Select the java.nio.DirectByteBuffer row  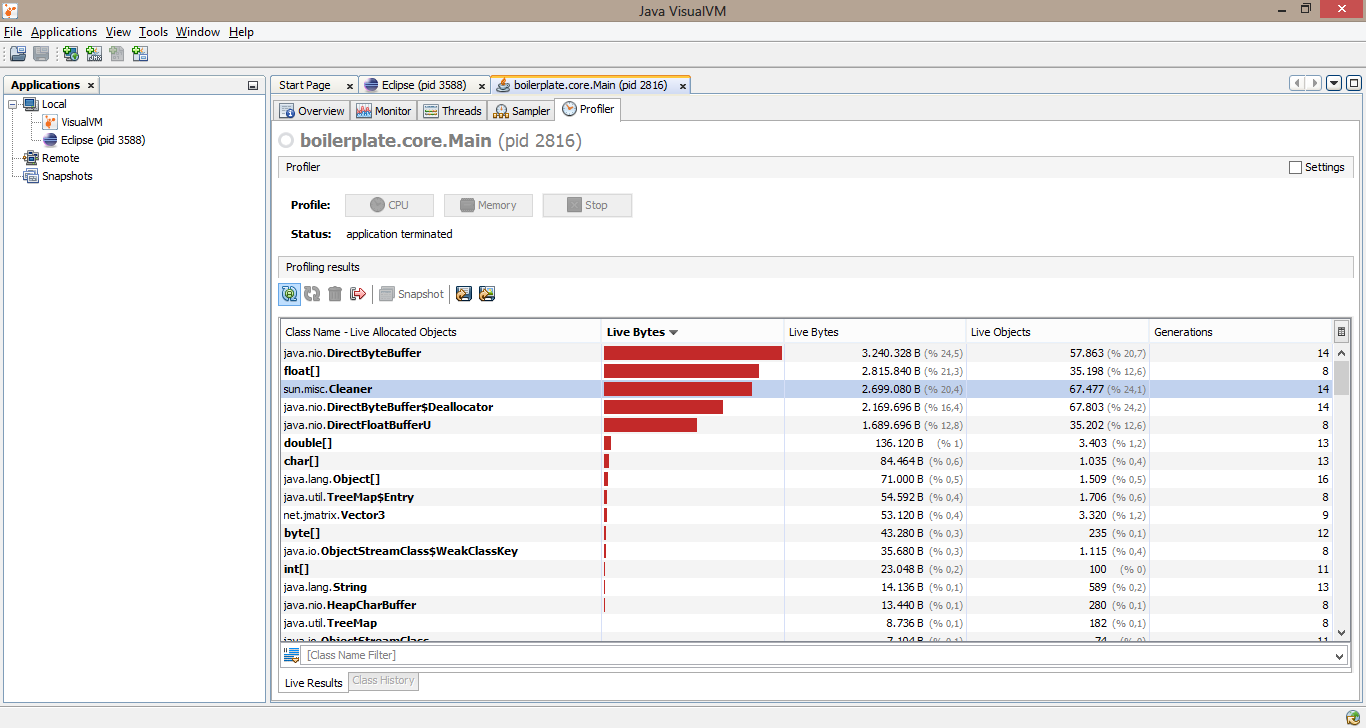pos(806,353)
